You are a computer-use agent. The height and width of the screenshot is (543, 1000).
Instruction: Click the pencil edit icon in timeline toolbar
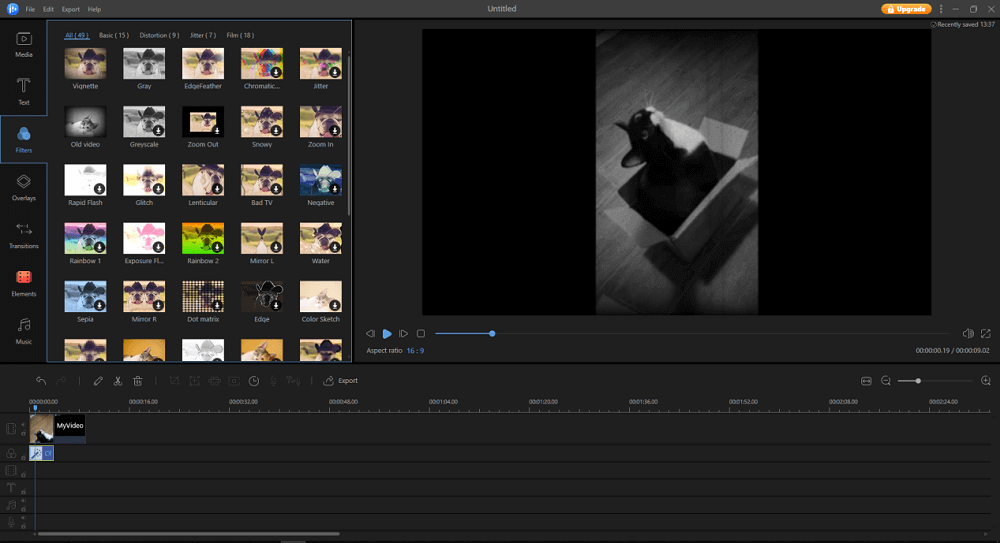[98, 381]
